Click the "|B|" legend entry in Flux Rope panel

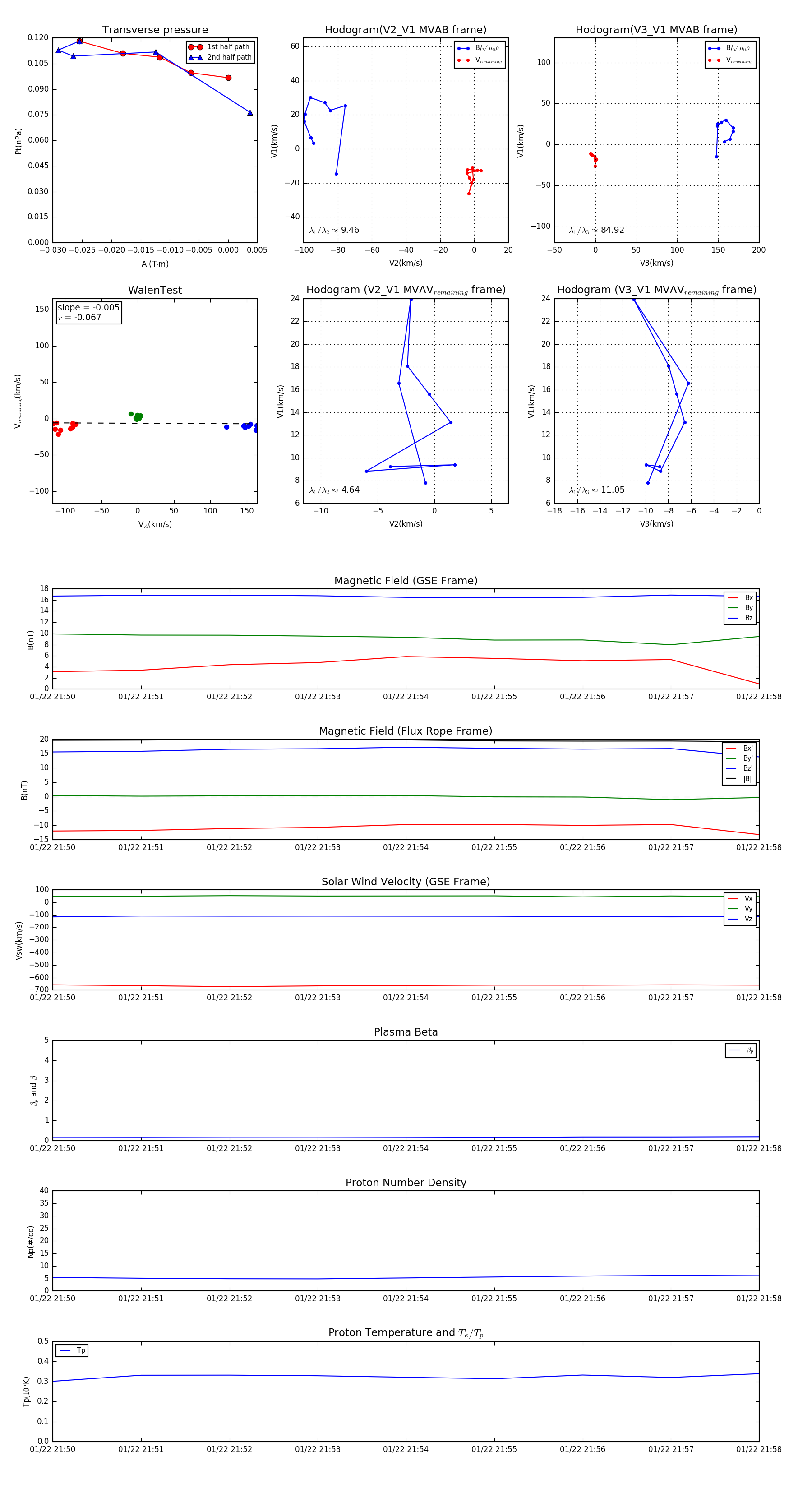(740, 779)
